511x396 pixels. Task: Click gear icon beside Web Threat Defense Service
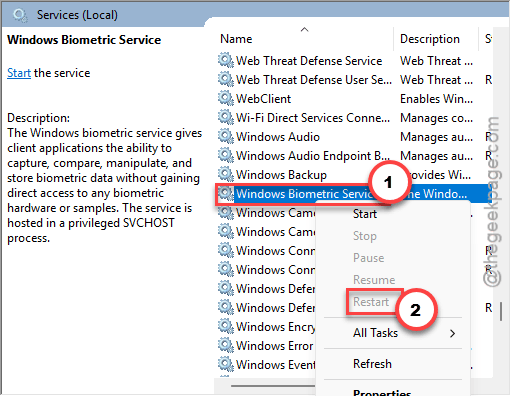(226, 60)
